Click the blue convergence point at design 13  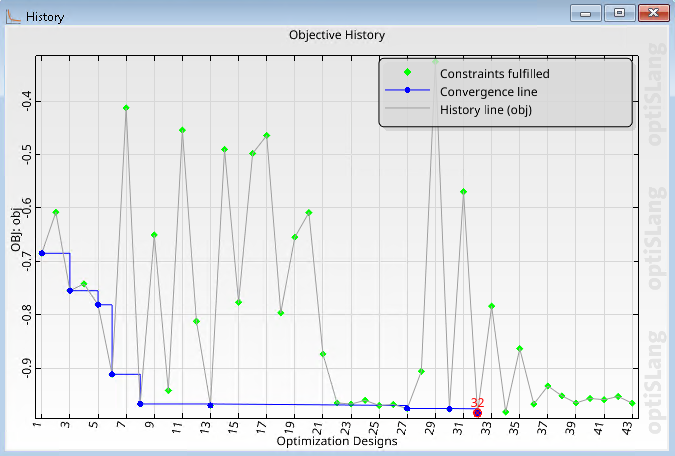click(210, 405)
